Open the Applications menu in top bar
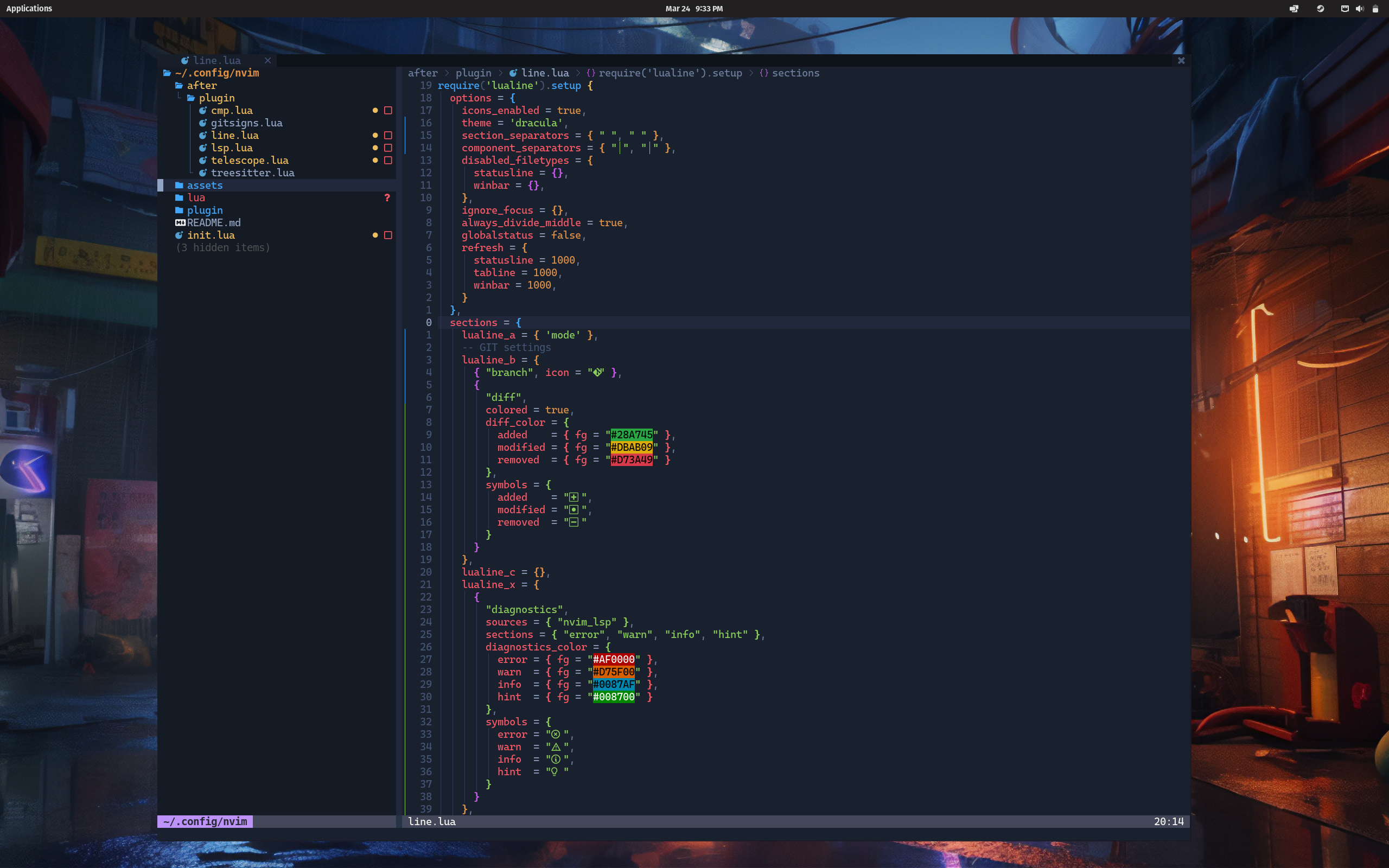Screen dimensions: 1389x868 click(x=29, y=9)
